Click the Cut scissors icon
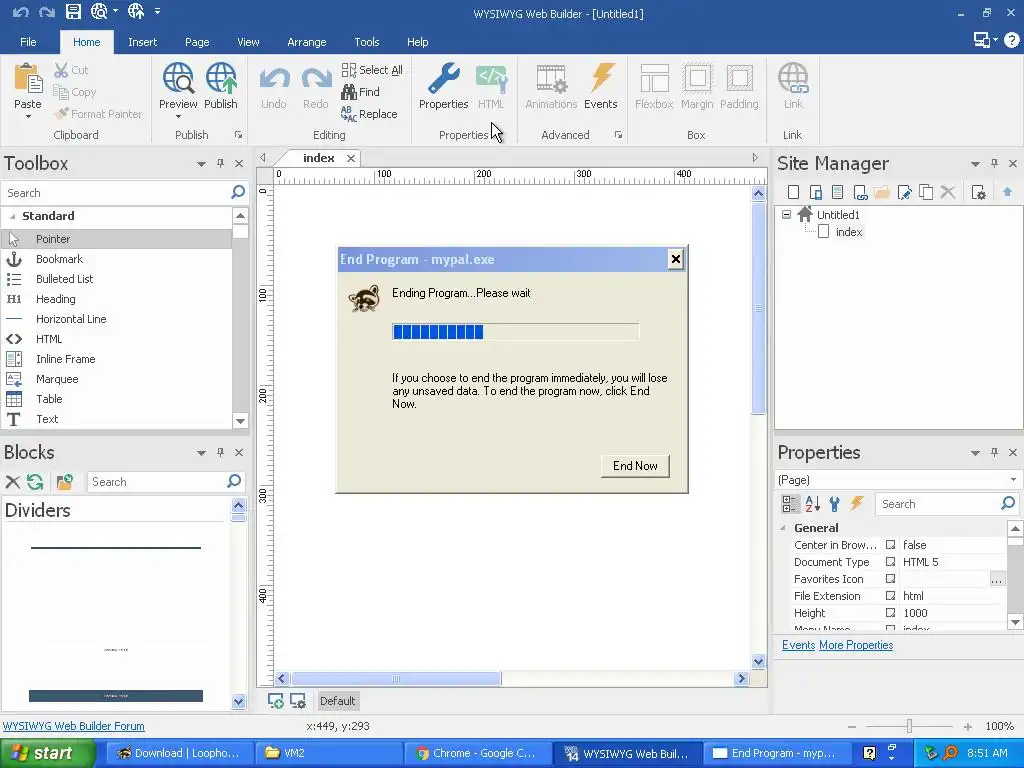This screenshot has width=1024, height=768. coord(61,70)
